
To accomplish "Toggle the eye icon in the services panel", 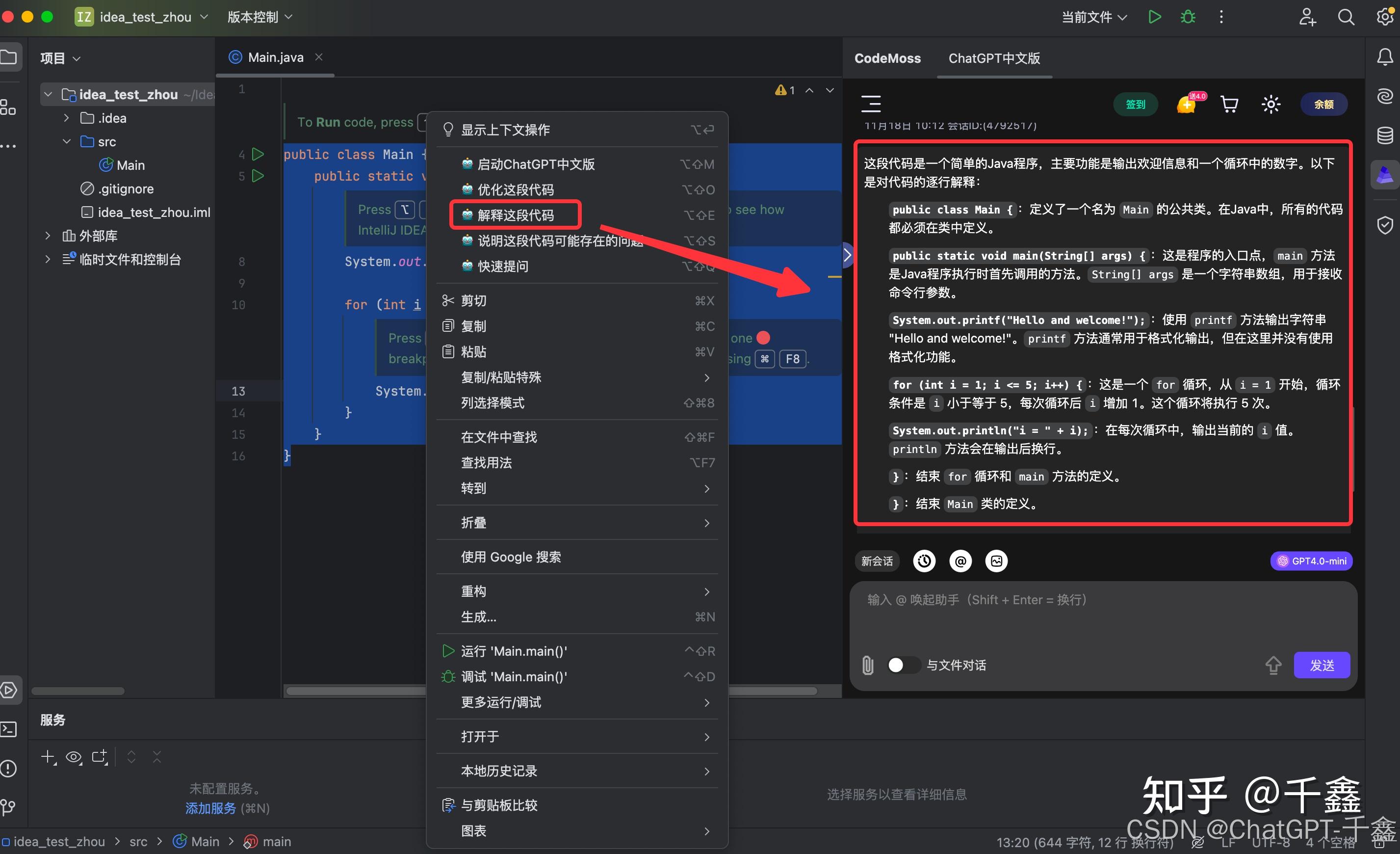I will pos(73,757).
